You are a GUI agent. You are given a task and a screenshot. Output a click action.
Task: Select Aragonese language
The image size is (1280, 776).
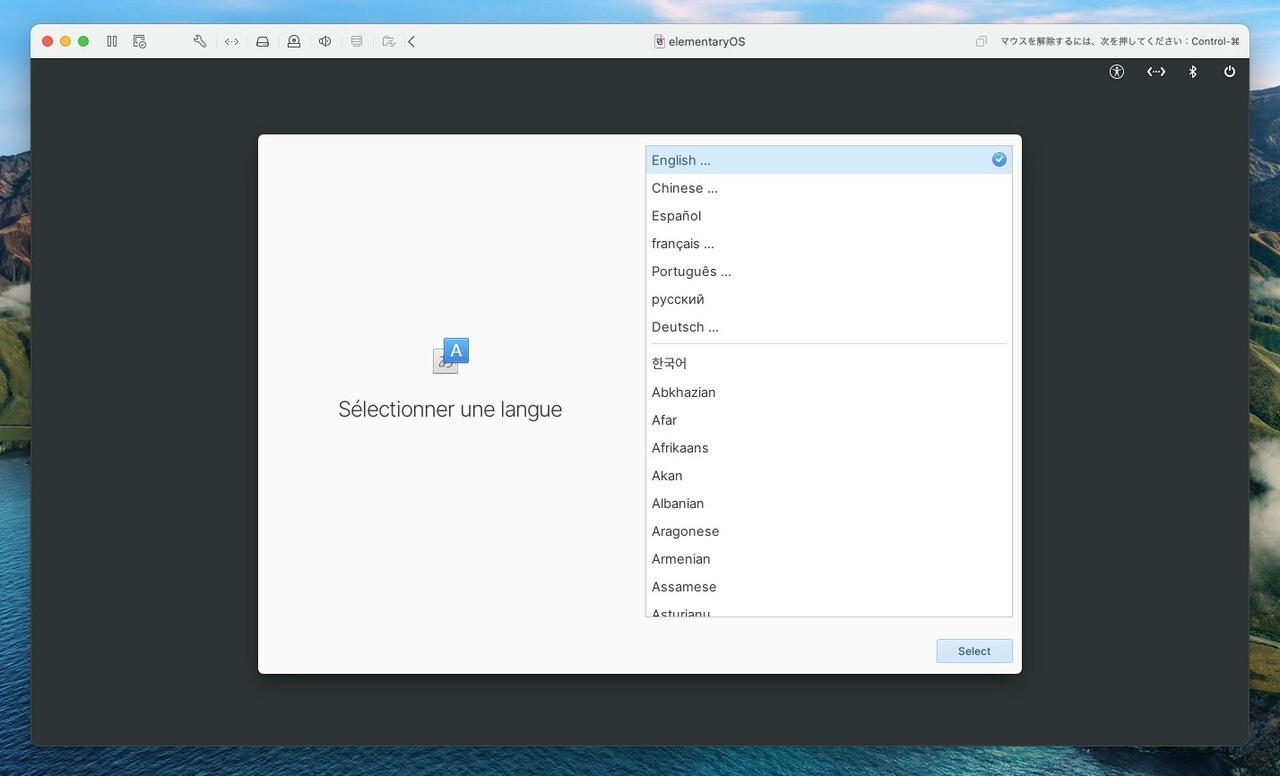829,531
